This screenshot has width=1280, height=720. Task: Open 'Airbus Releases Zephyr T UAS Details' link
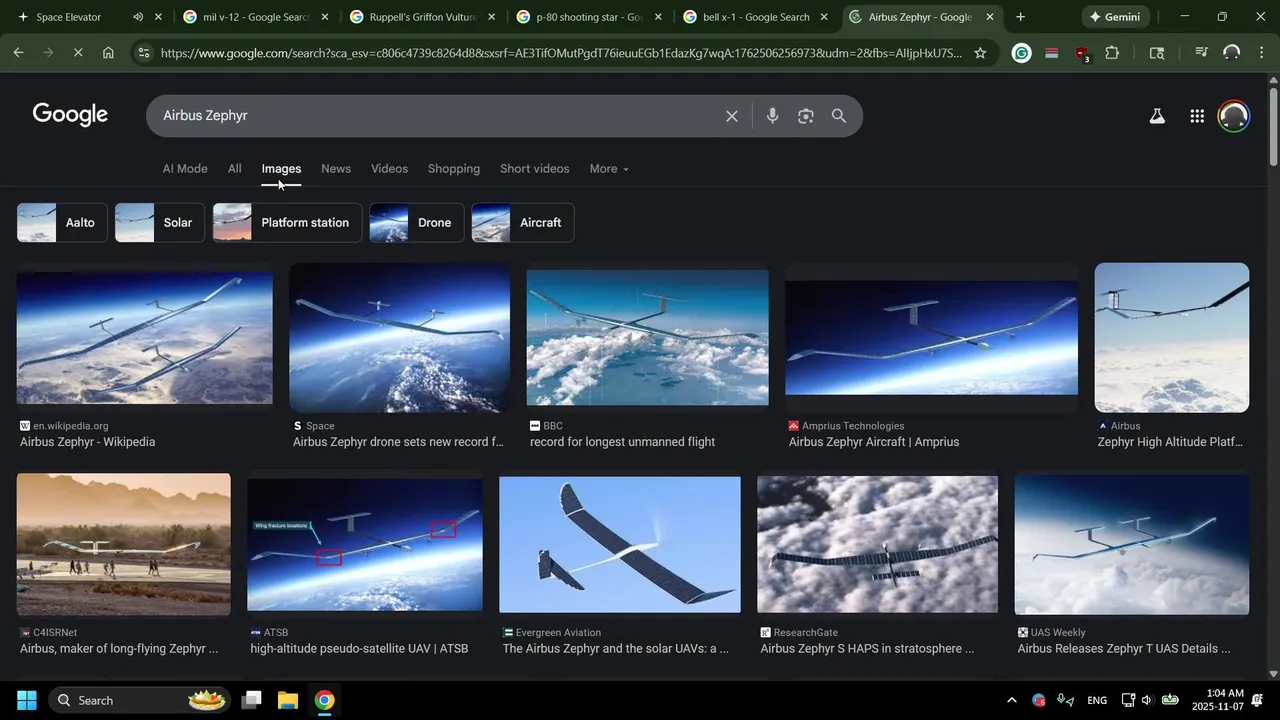tap(1124, 649)
